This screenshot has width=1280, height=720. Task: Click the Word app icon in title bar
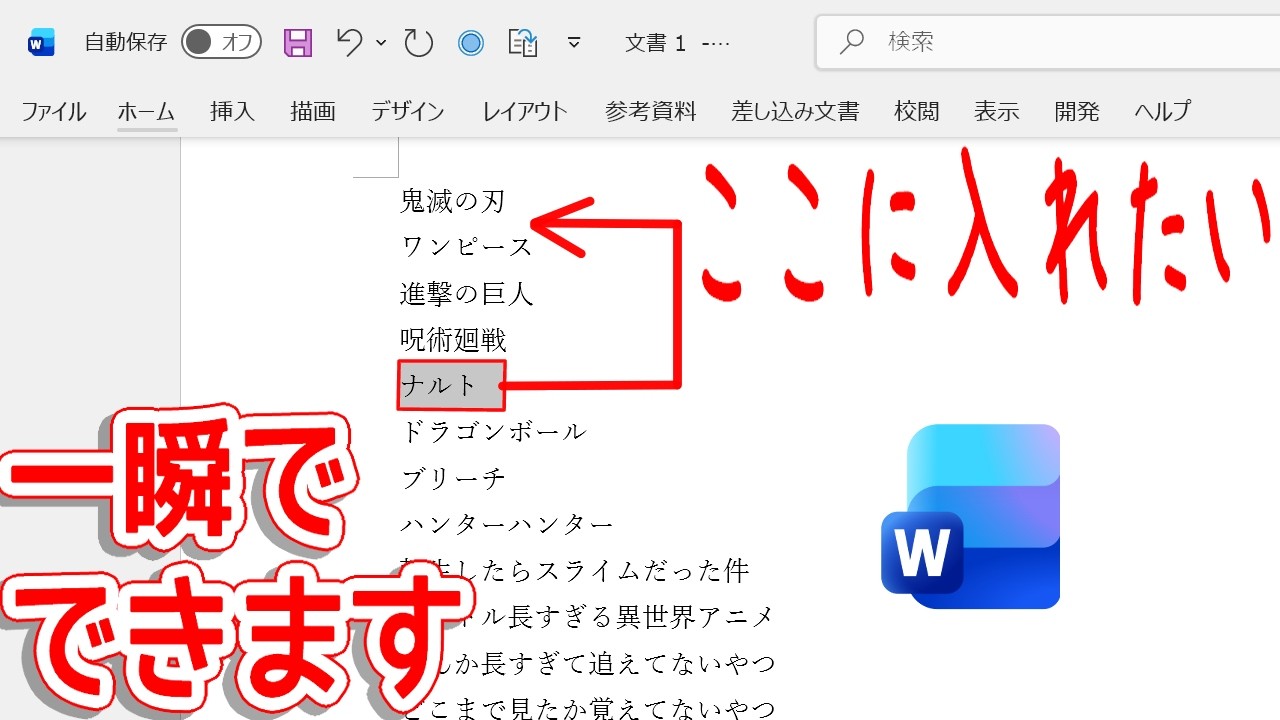coord(41,42)
